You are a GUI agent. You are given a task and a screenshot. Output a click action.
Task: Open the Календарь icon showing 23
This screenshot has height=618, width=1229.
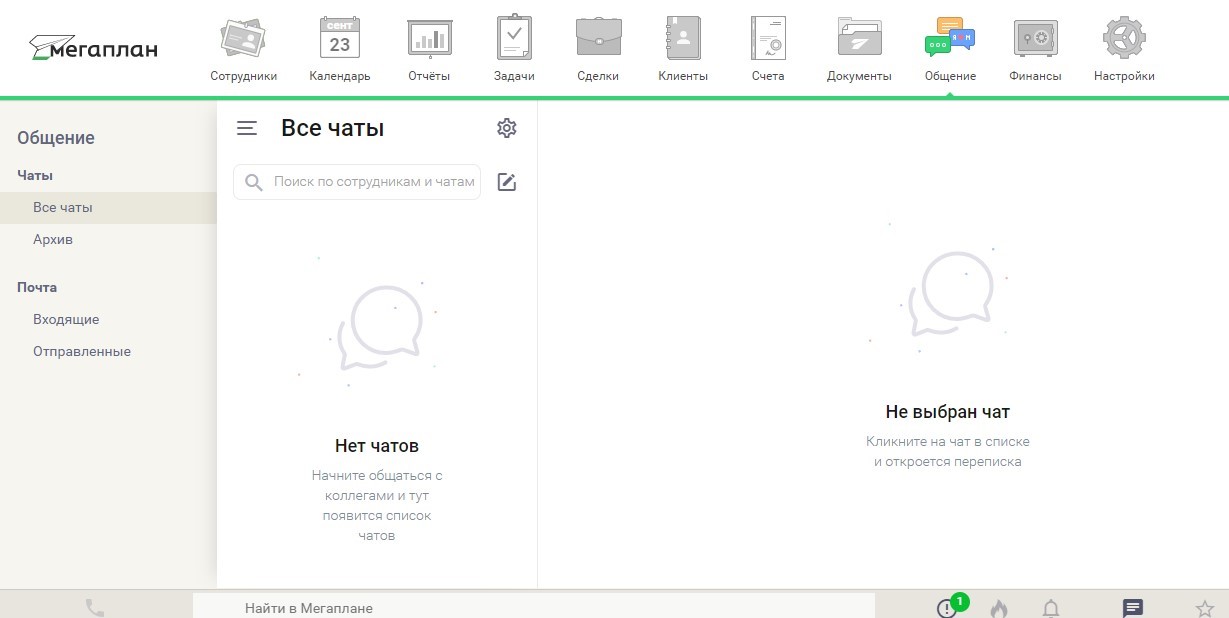340,39
